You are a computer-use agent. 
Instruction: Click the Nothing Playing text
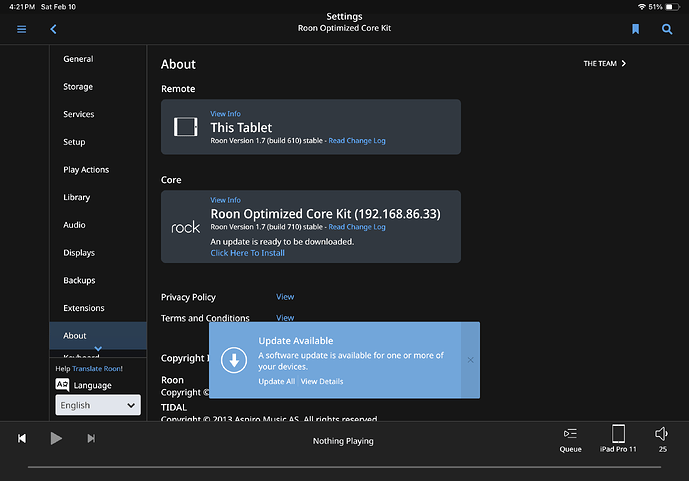(343, 441)
